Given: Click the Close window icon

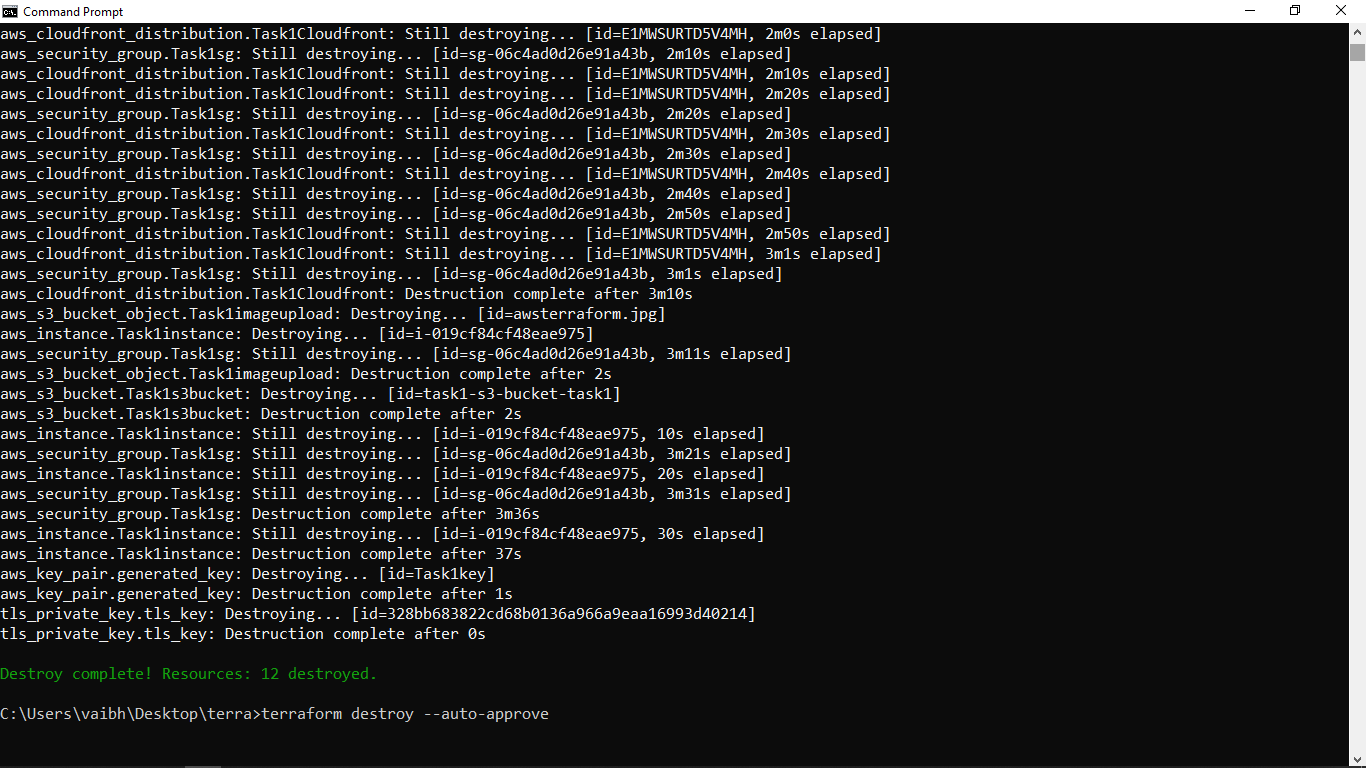Looking at the screenshot, I should click(1342, 10).
